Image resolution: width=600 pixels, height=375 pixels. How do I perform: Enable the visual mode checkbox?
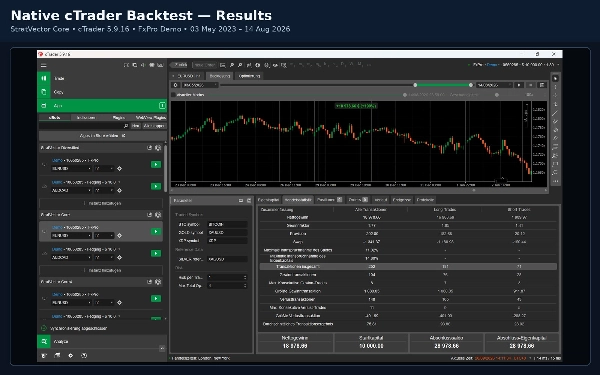click(173, 95)
